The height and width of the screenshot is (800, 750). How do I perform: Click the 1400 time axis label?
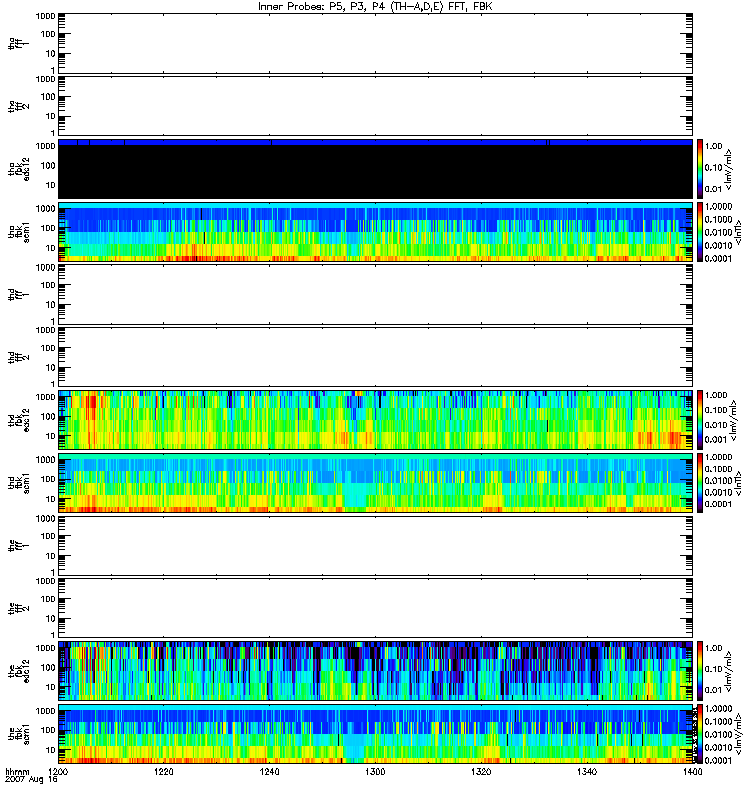tap(692, 771)
